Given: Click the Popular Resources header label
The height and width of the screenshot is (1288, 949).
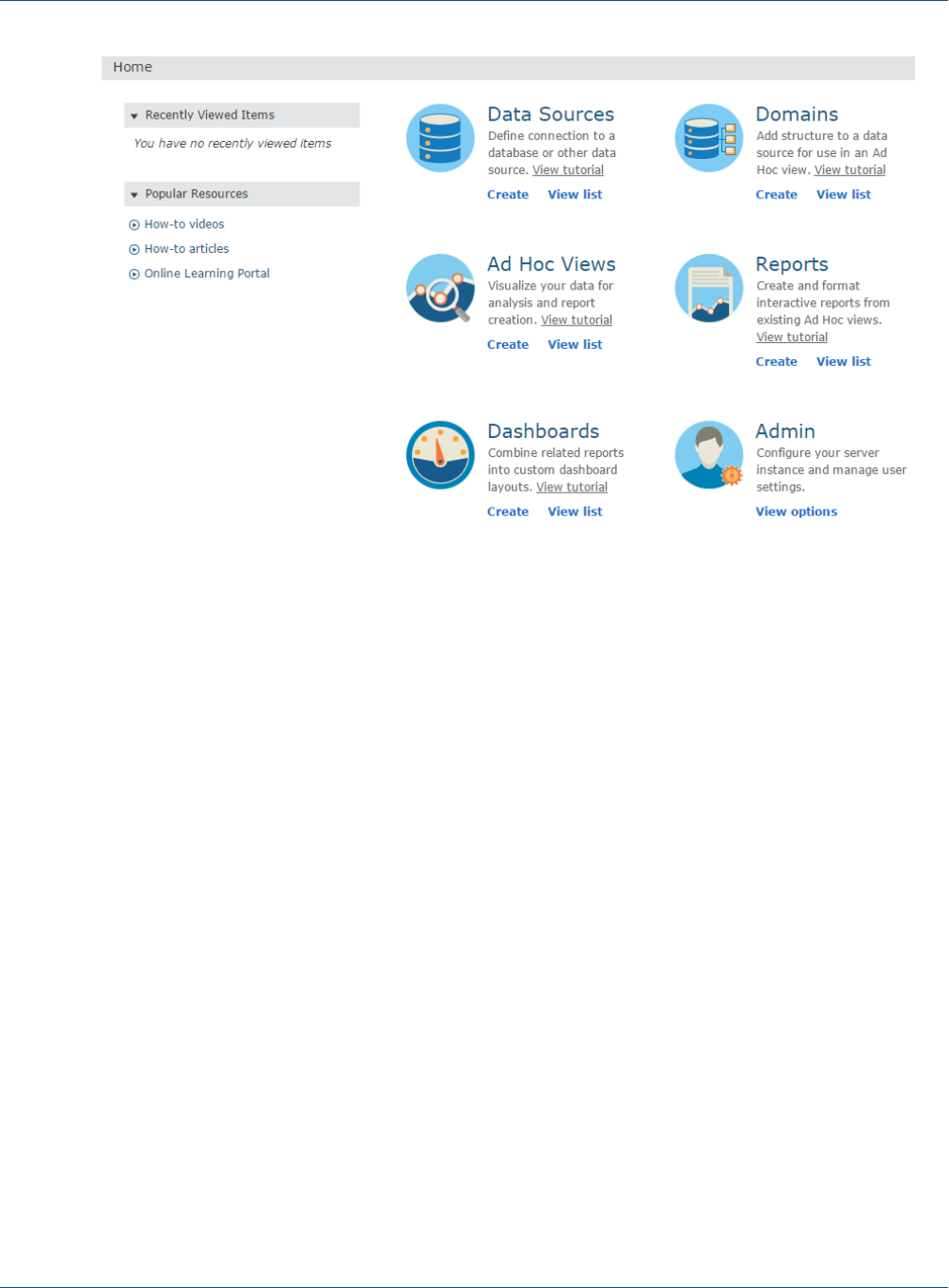Looking at the screenshot, I should (197, 194).
